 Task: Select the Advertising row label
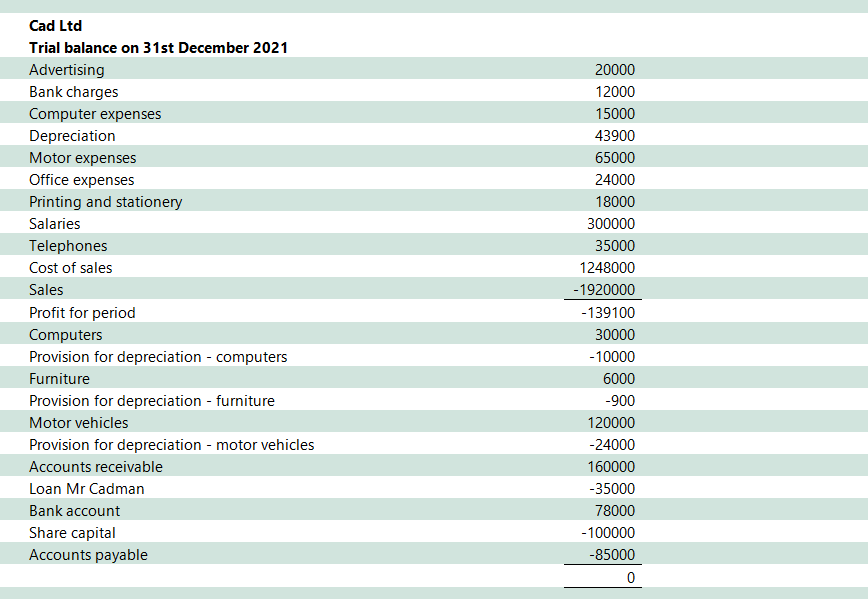pos(66,70)
